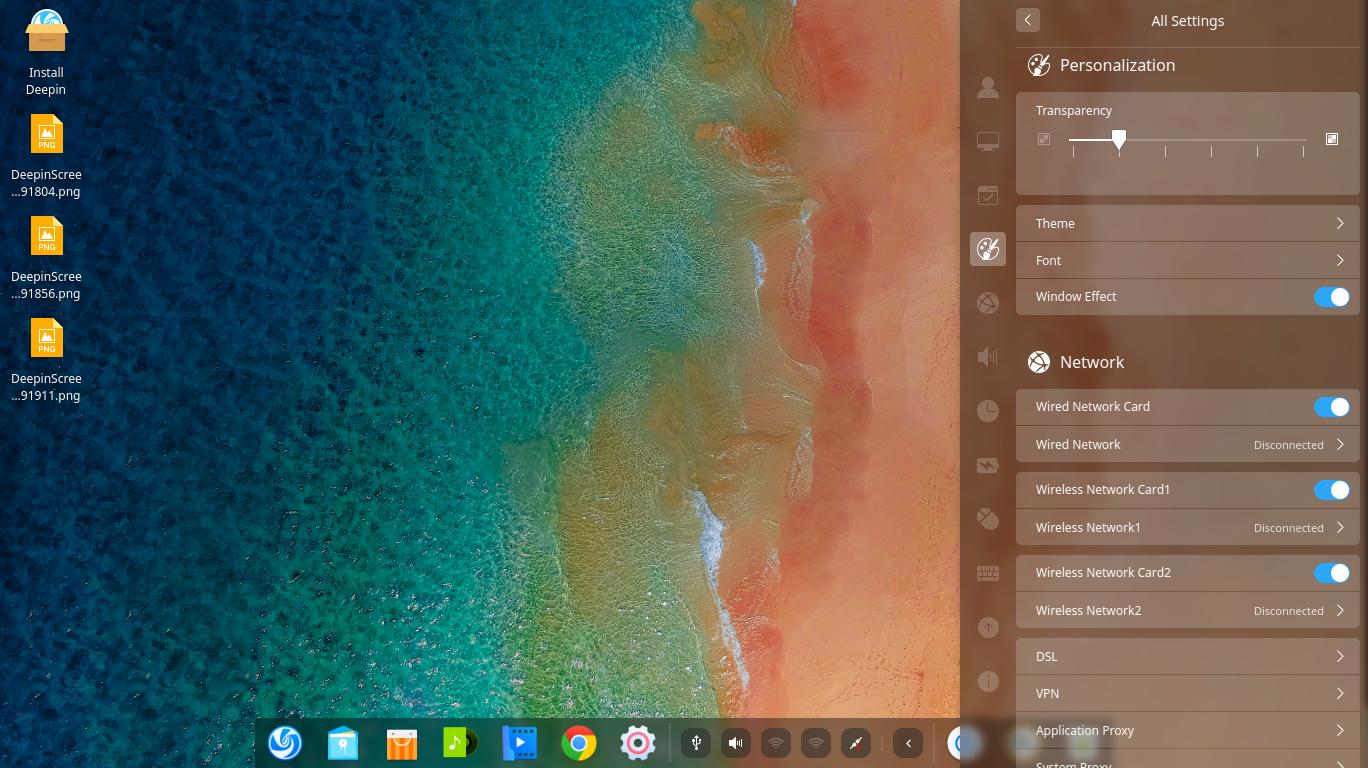The height and width of the screenshot is (768, 1368).
Task: Open the Accounts settings icon
Action: (988, 88)
